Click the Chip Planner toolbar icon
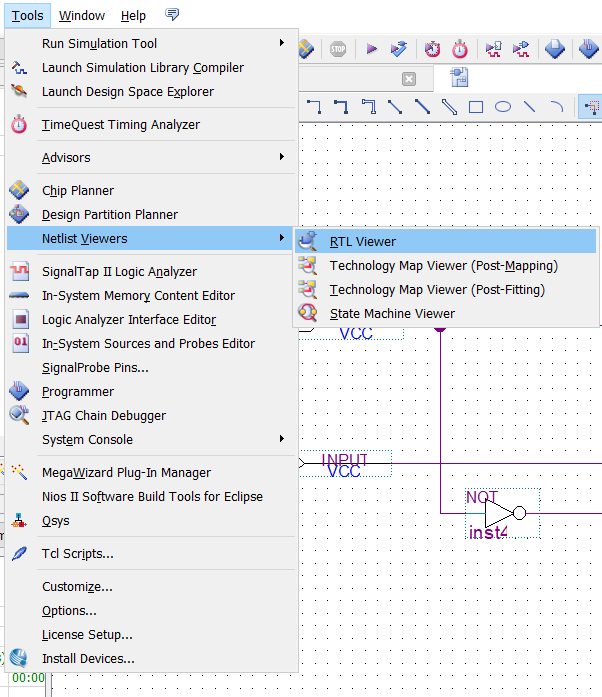 pyautogui.click(x=306, y=48)
